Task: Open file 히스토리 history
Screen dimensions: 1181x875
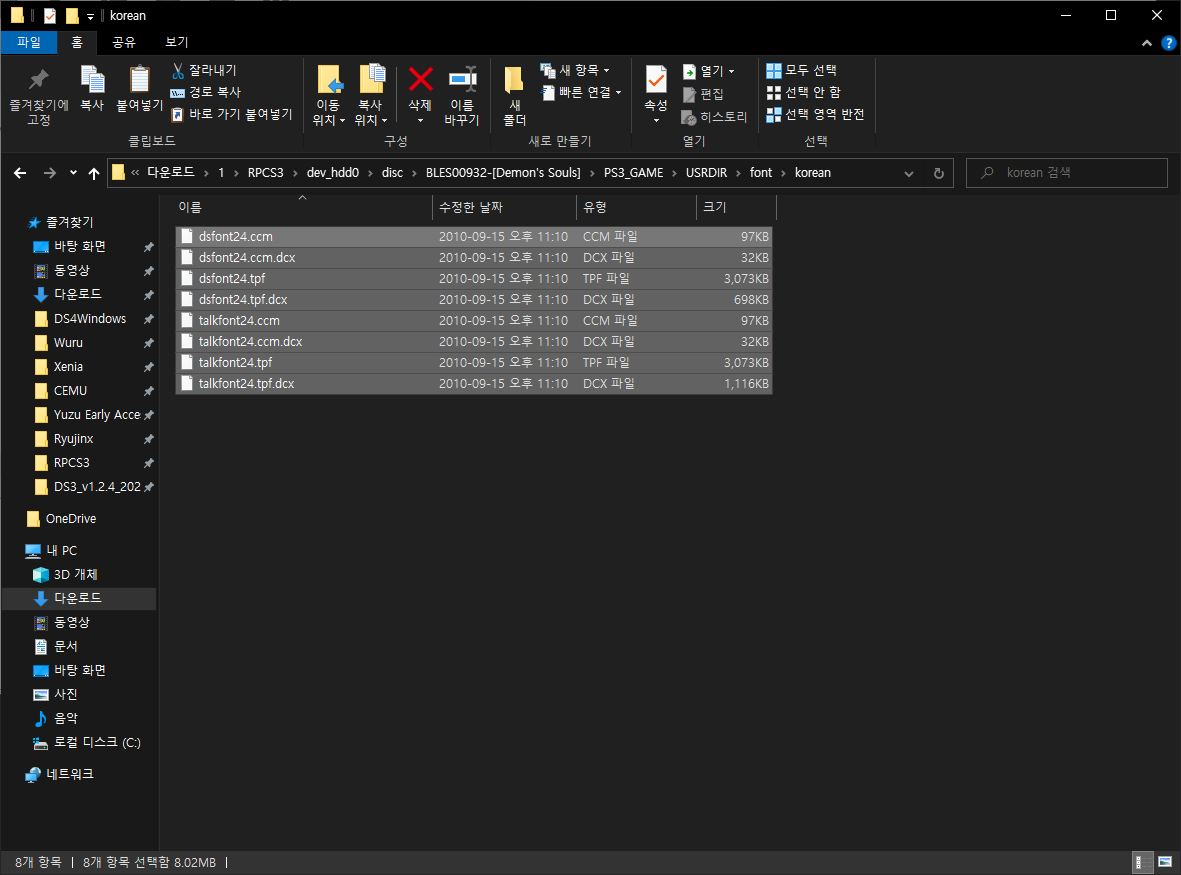Action: pyautogui.click(x=714, y=117)
